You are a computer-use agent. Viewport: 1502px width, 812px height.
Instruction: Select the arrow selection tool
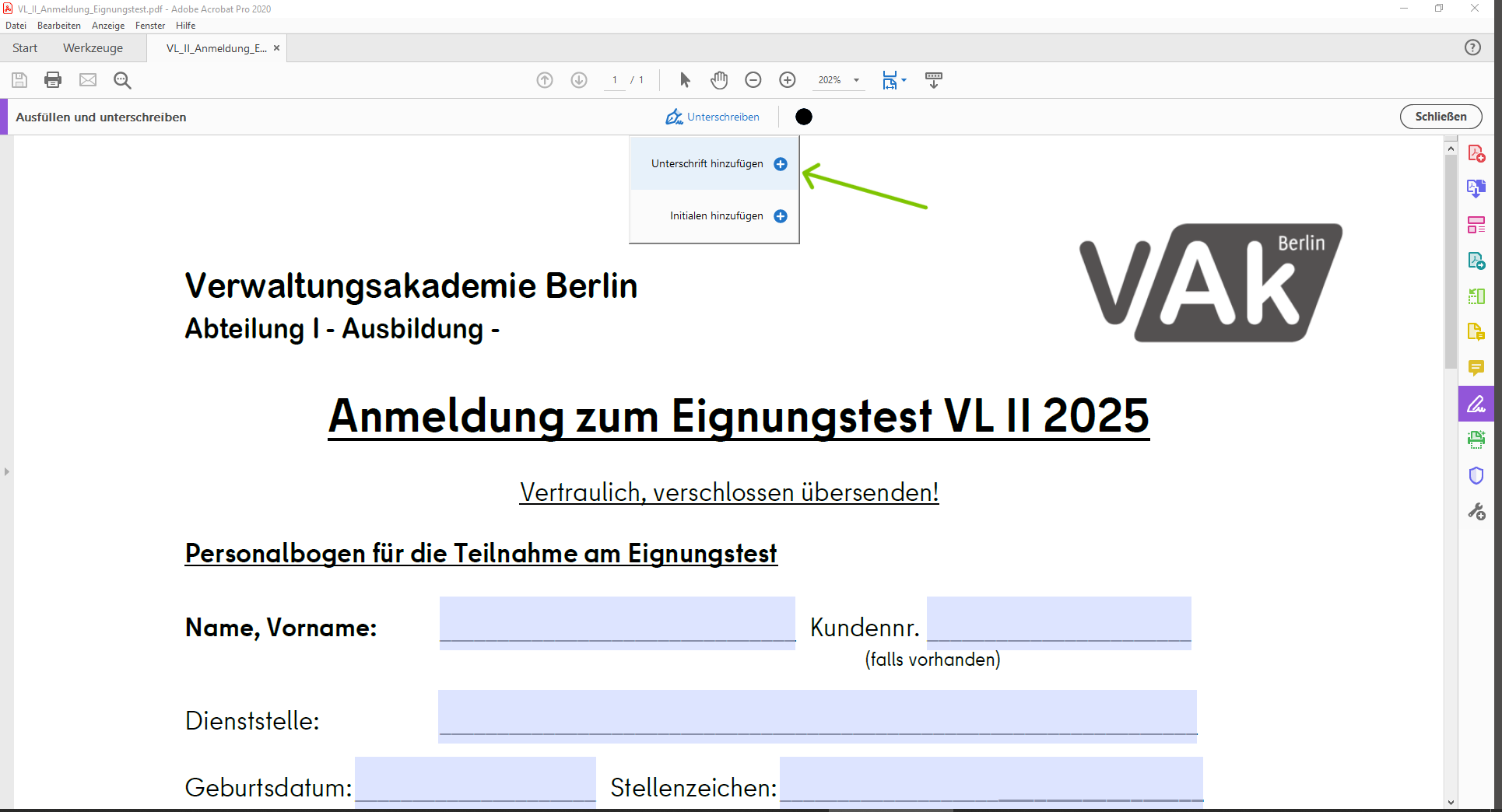[x=685, y=80]
